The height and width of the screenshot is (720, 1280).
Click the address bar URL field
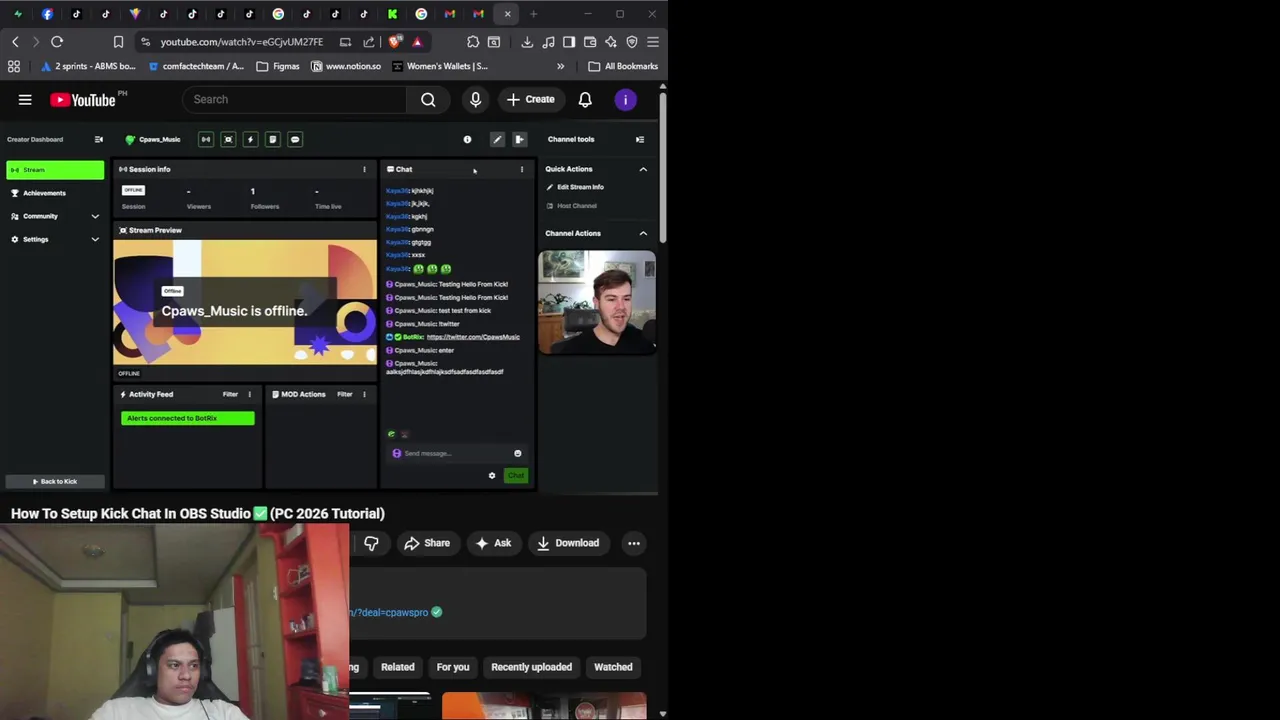click(242, 42)
